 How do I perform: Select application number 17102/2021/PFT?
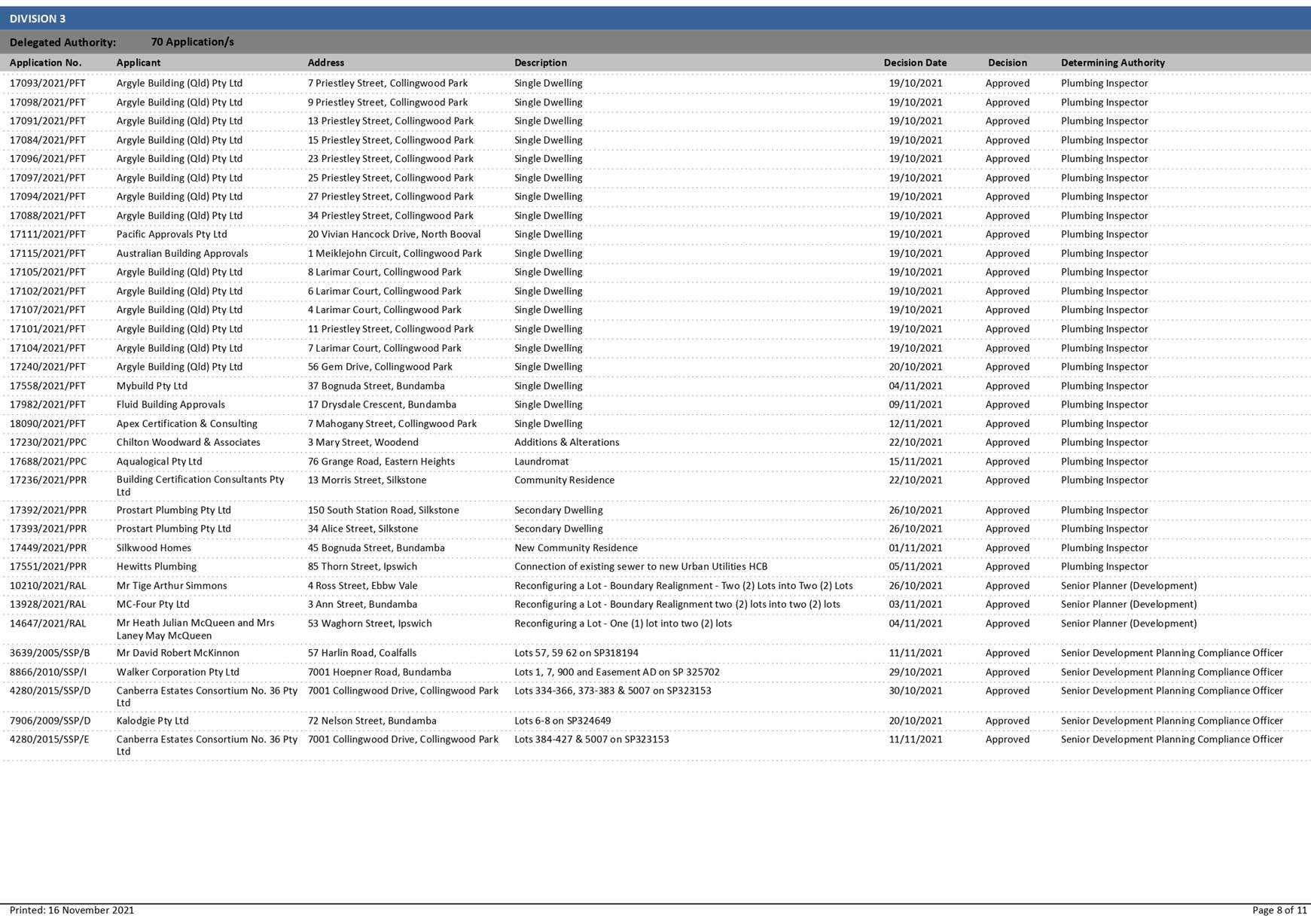coord(47,291)
